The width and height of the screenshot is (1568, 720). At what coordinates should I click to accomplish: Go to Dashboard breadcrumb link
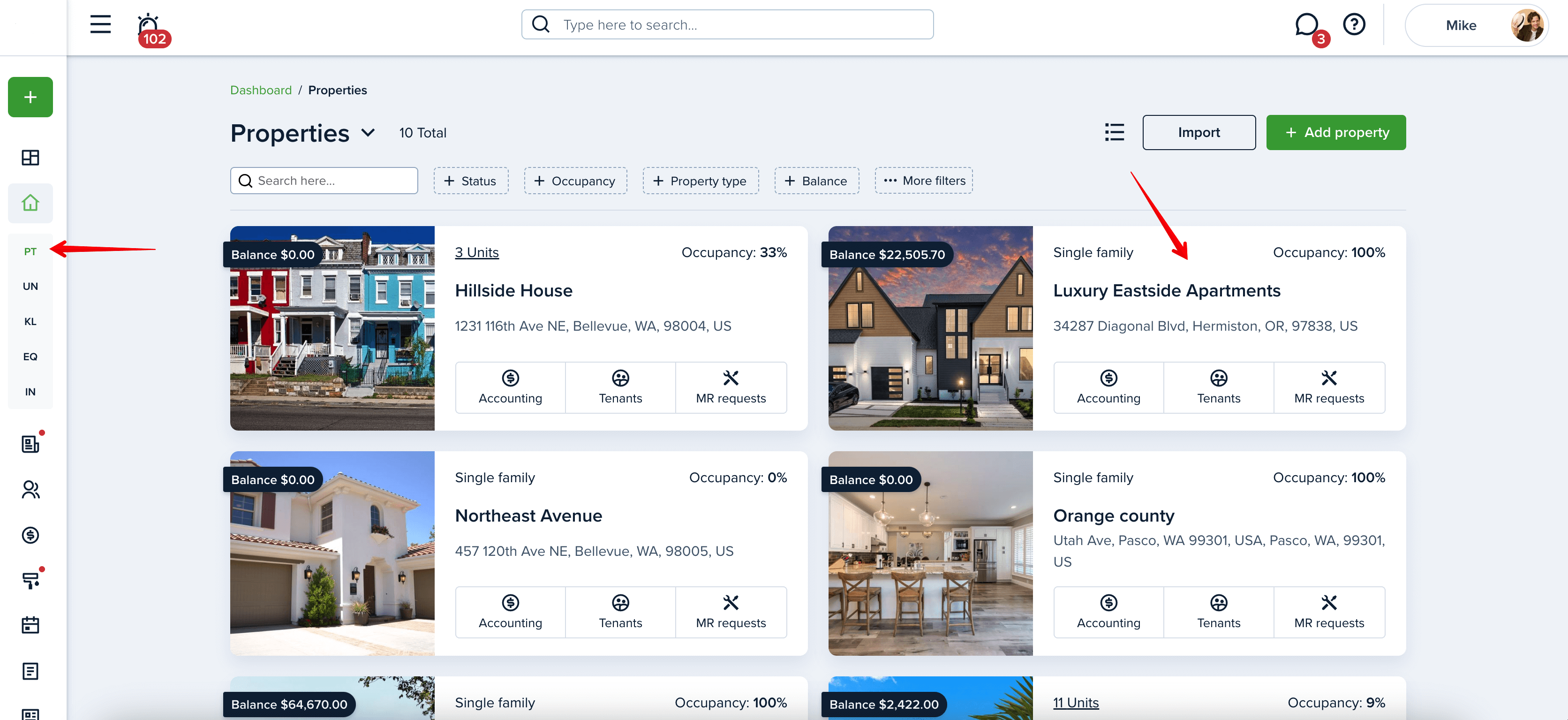tap(261, 90)
